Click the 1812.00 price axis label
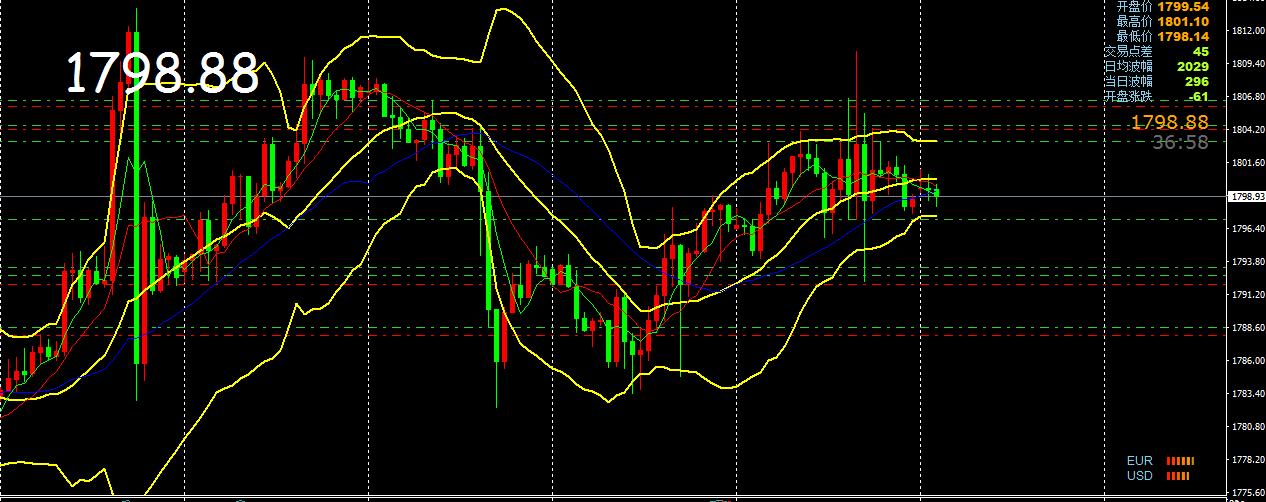This screenshot has height=502, width=1266. [1250, 31]
